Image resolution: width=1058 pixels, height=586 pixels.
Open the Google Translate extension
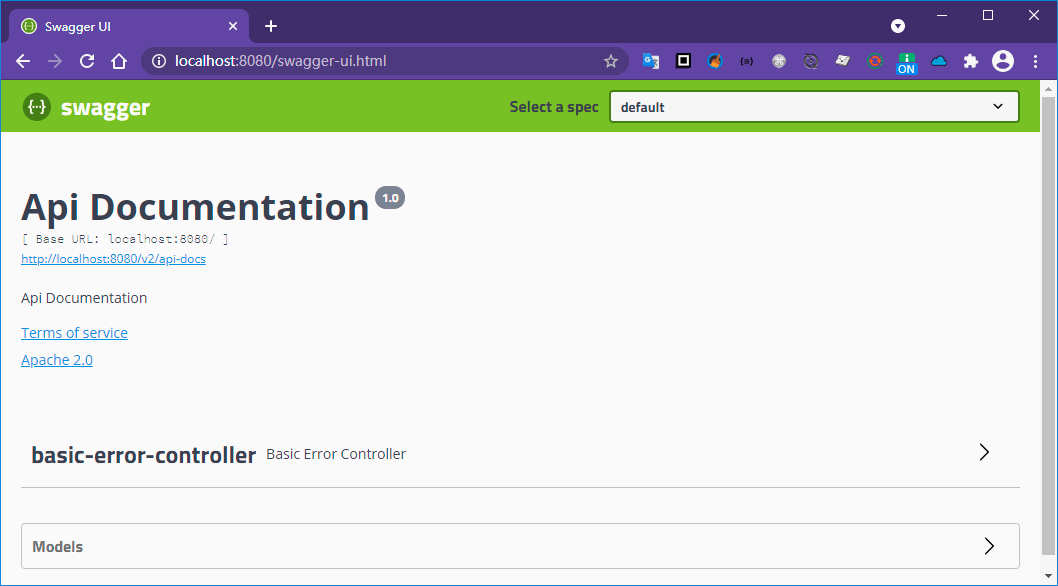coord(651,61)
